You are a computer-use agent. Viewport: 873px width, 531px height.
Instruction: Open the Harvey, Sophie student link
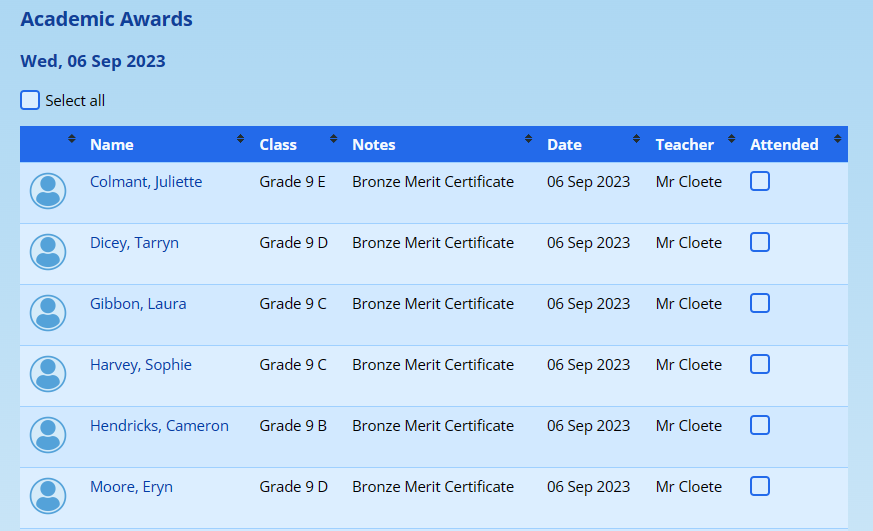pyautogui.click(x=140, y=365)
